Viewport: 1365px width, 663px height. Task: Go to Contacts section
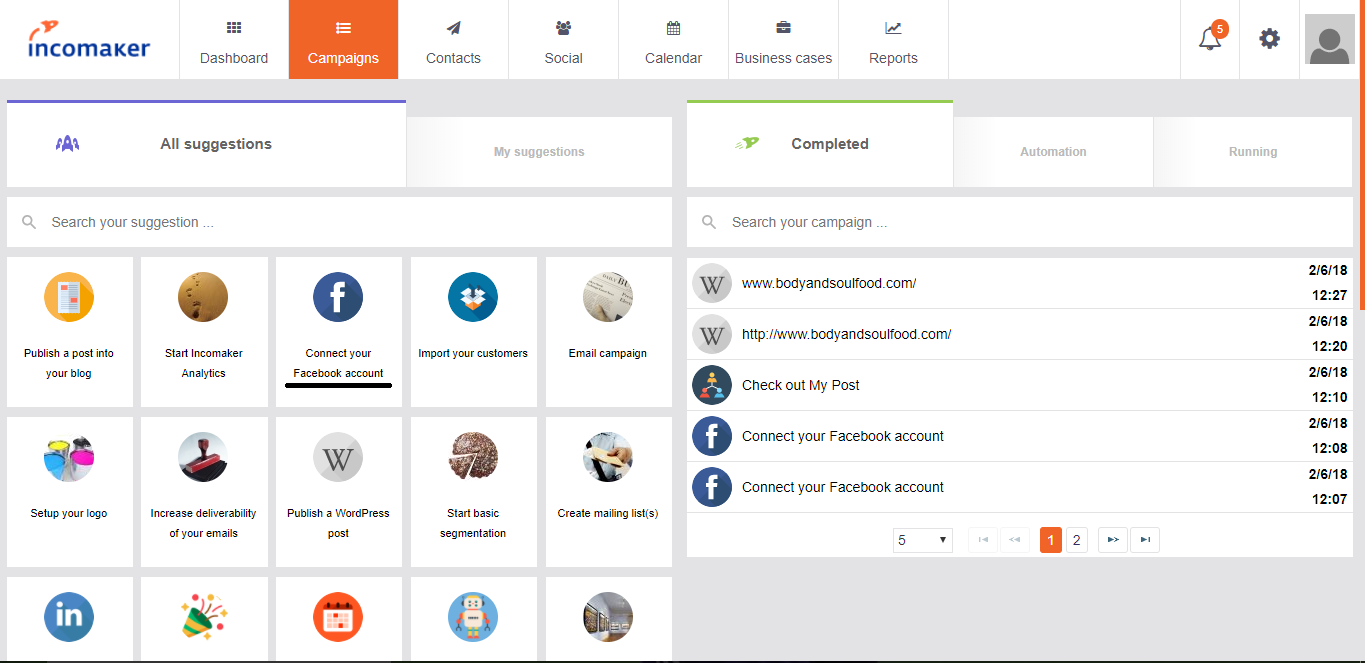pos(453,40)
